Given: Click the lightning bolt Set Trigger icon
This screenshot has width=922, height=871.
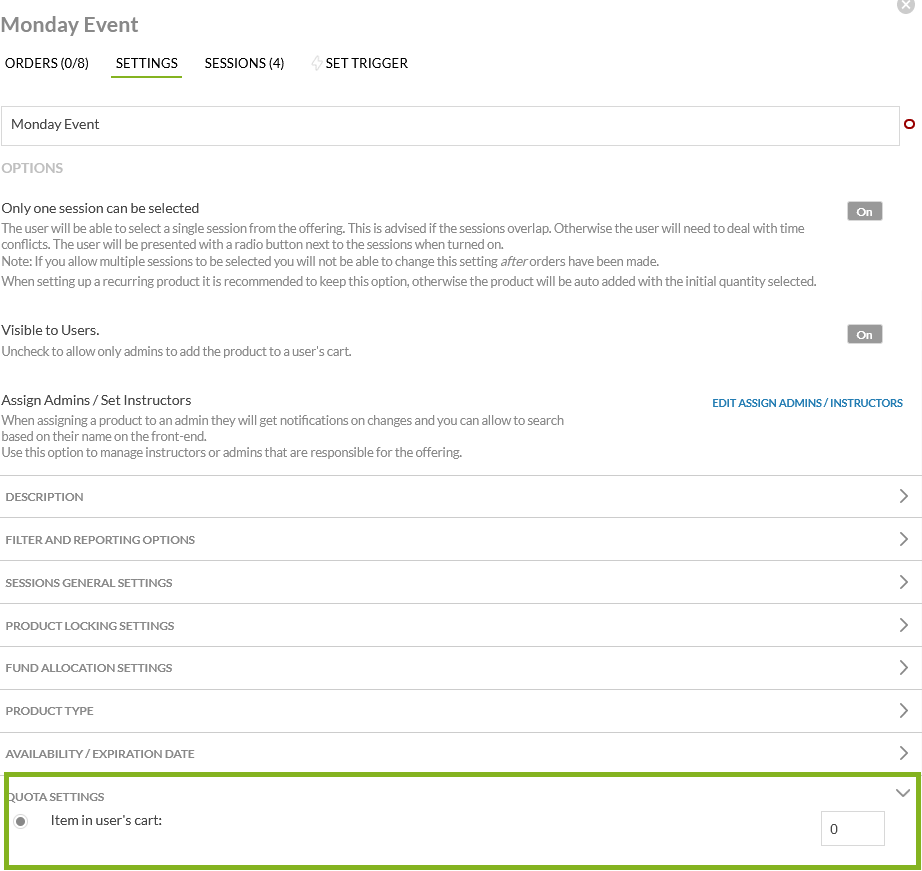Looking at the screenshot, I should point(318,63).
